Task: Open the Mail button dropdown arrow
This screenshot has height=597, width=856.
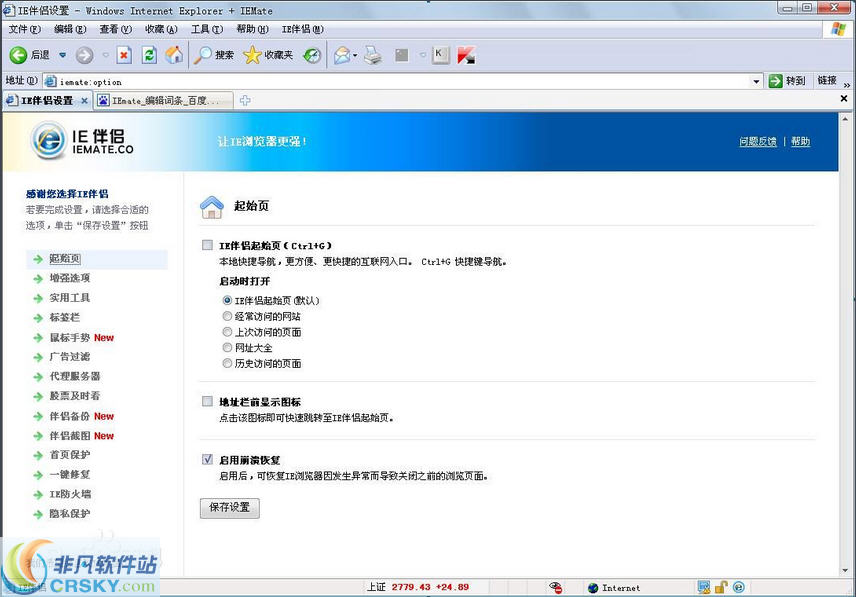Action: pyautogui.click(x=355, y=55)
